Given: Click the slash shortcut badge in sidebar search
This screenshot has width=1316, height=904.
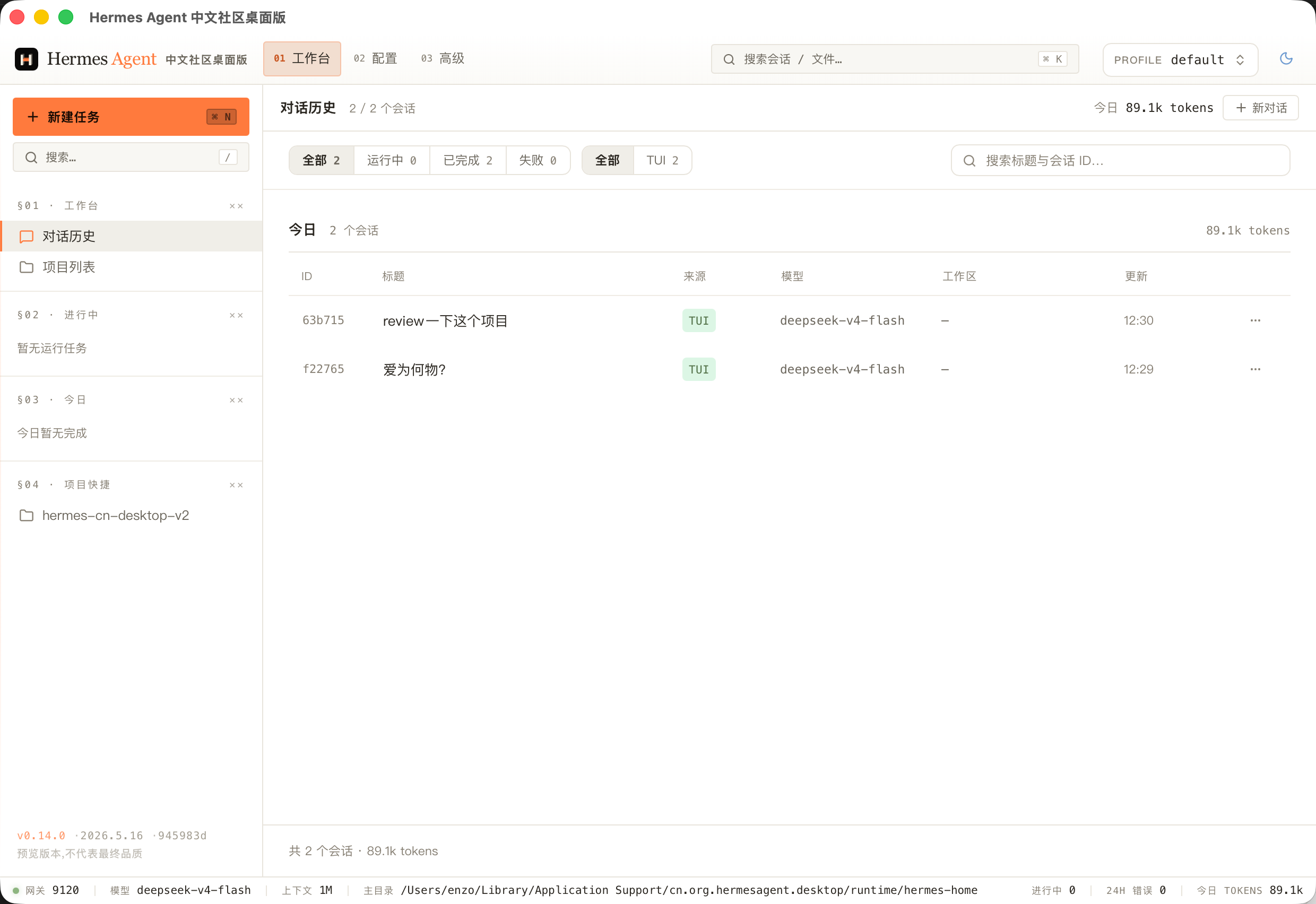Looking at the screenshot, I should (228, 158).
